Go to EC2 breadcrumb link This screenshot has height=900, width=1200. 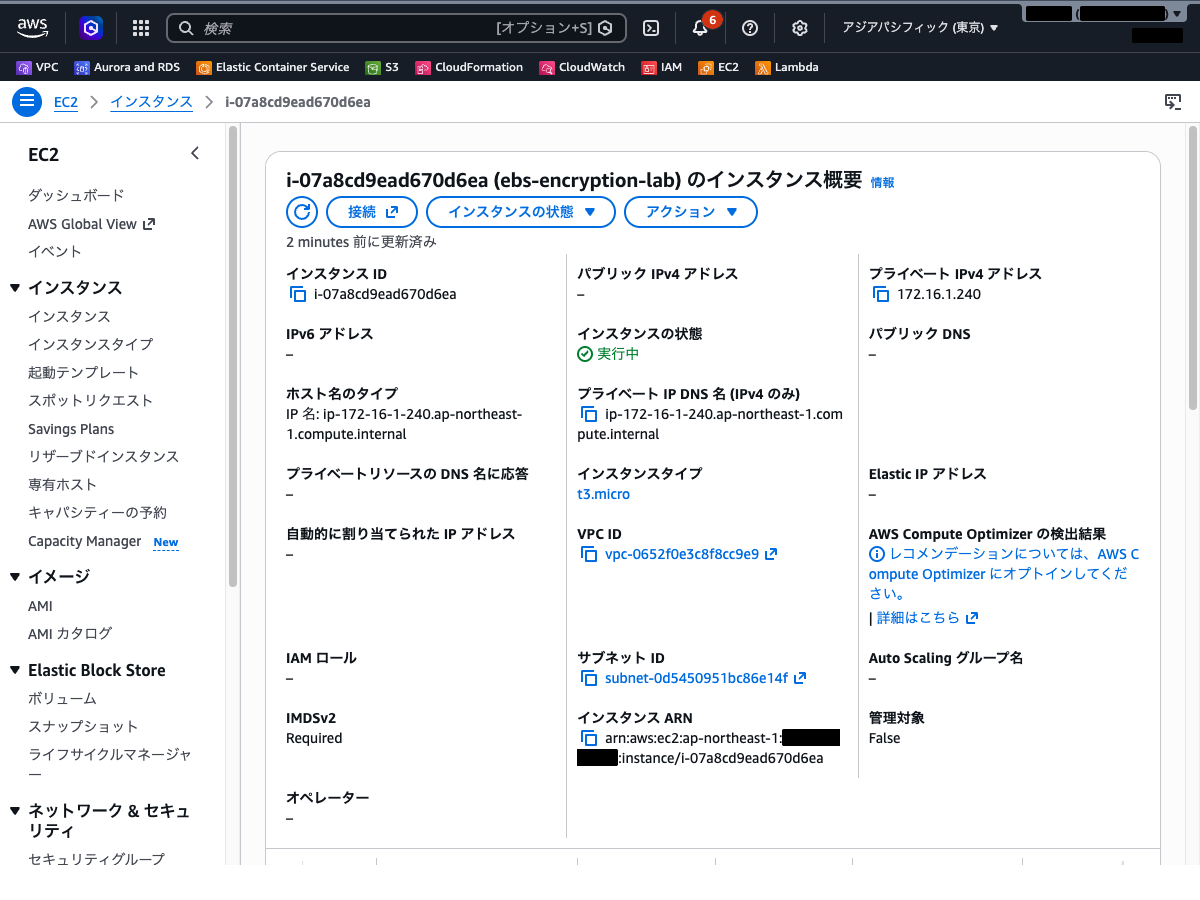(x=66, y=102)
